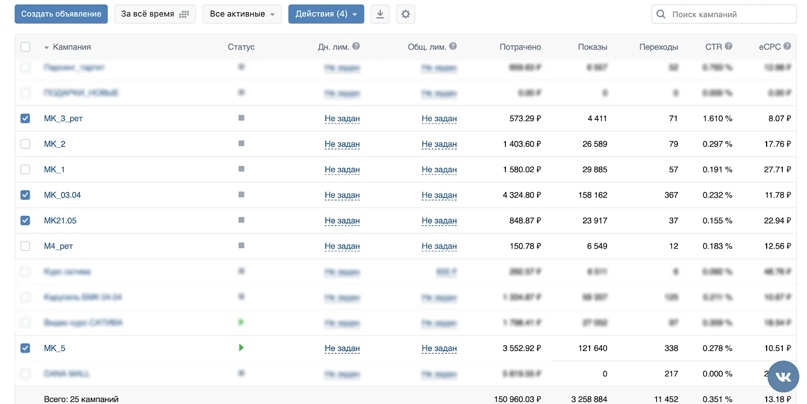Open the MK_03.04 campaign link
807x404 pixels.
click(x=62, y=195)
